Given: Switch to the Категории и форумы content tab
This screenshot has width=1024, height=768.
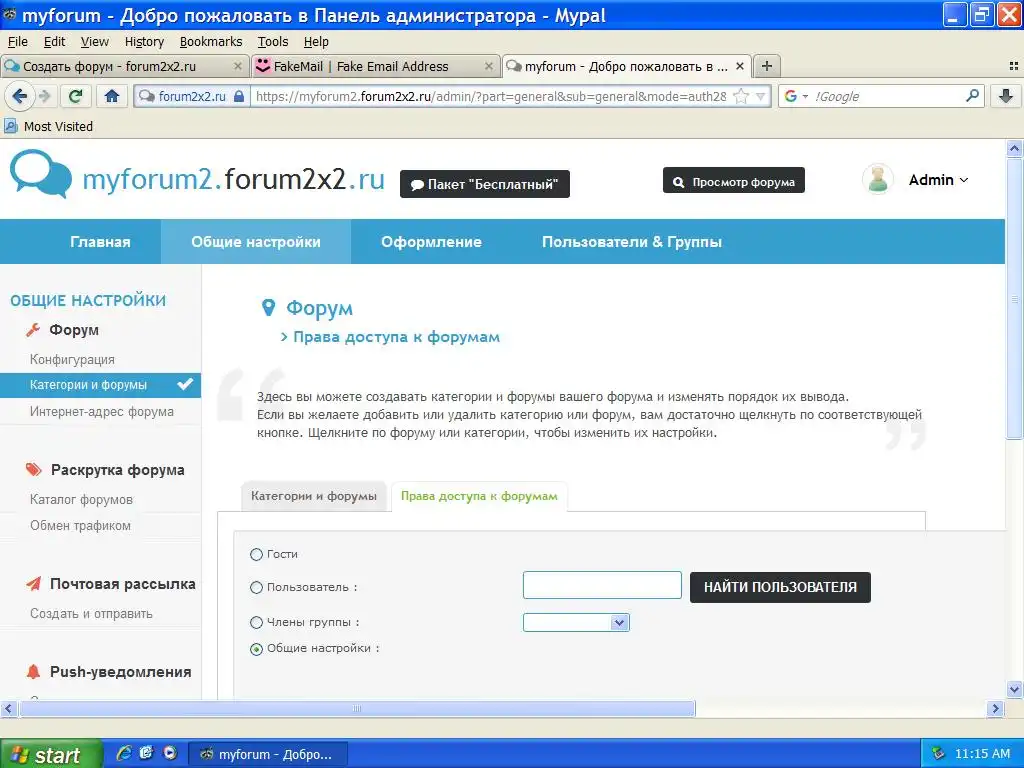Looking at the screenshot, I should click(313, 496).
